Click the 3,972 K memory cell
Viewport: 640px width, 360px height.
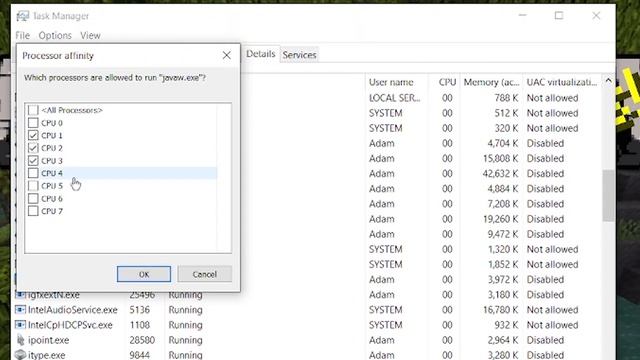tap(503, 280)
